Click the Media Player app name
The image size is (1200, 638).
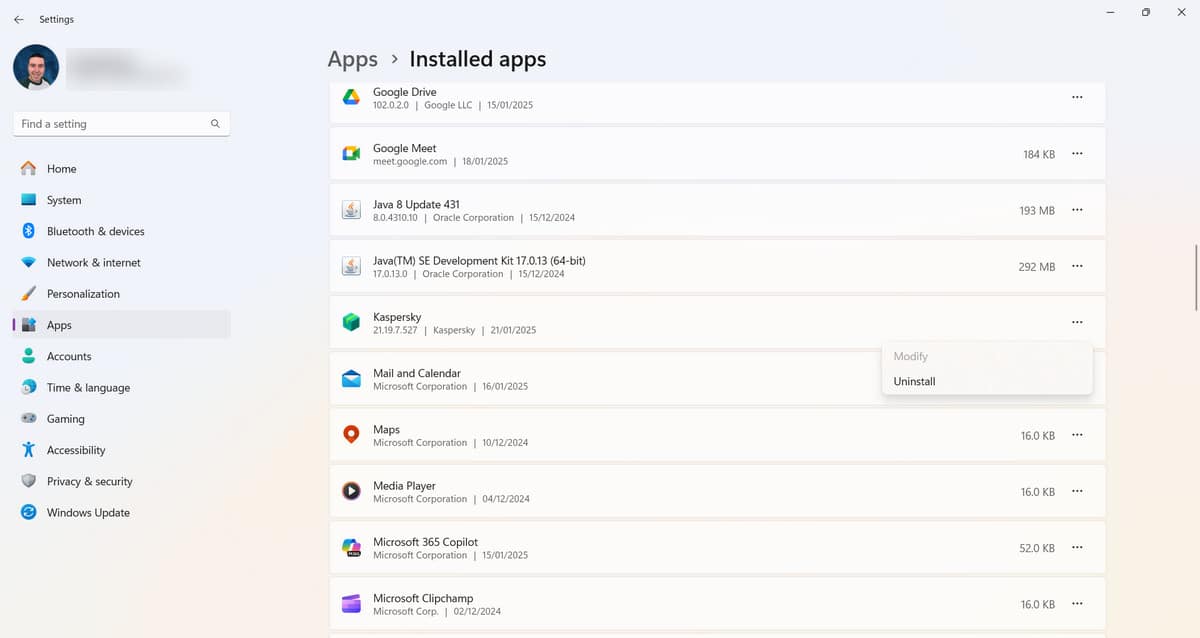pos(404,486)
